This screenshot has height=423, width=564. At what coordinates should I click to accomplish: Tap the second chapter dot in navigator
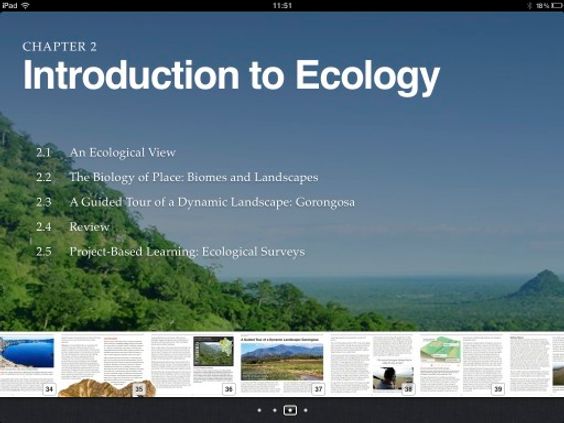pyautogui.click(x=275, y=410)
